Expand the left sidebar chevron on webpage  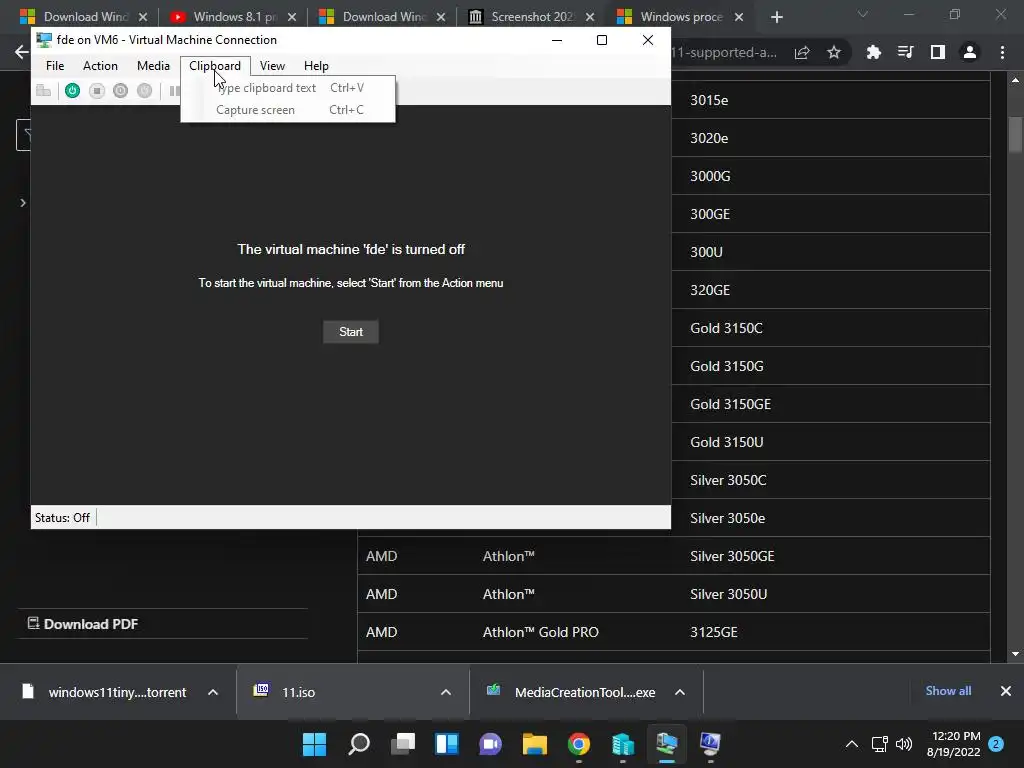(x=23, y=203)
